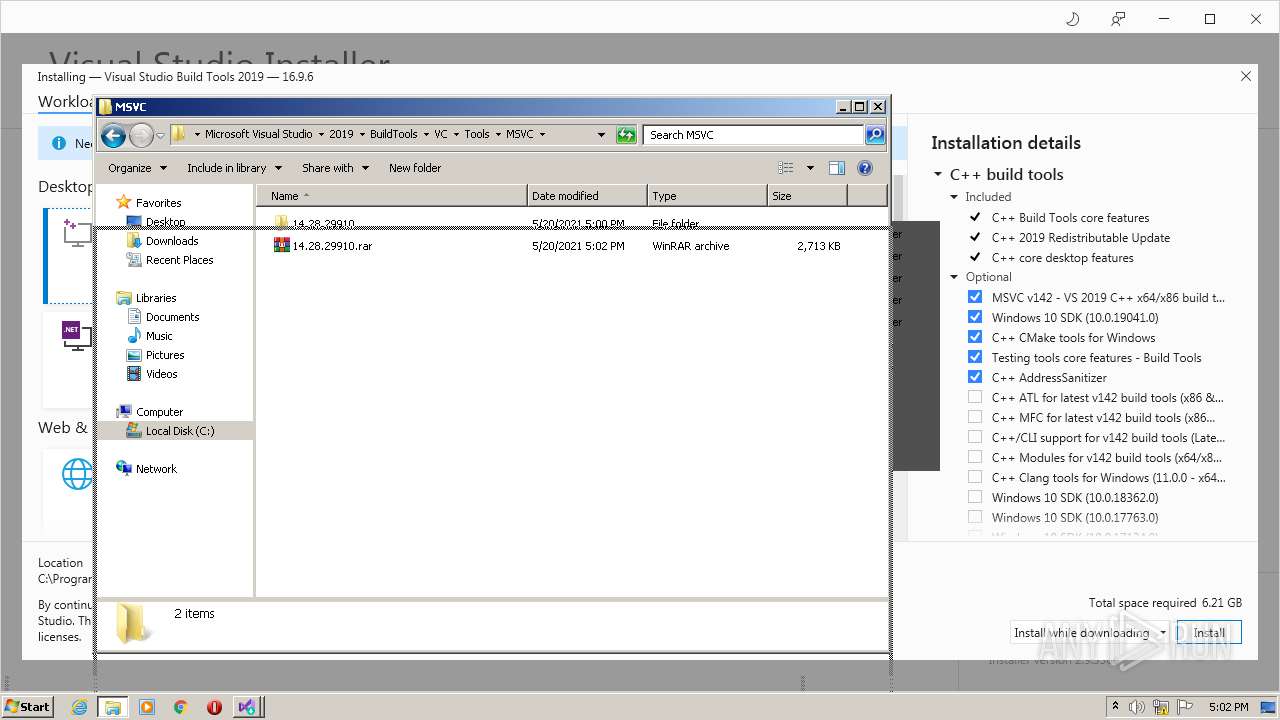Click the green refresh icon in address bar
This screenshot has width=1280, height=720.
[626, 135]
